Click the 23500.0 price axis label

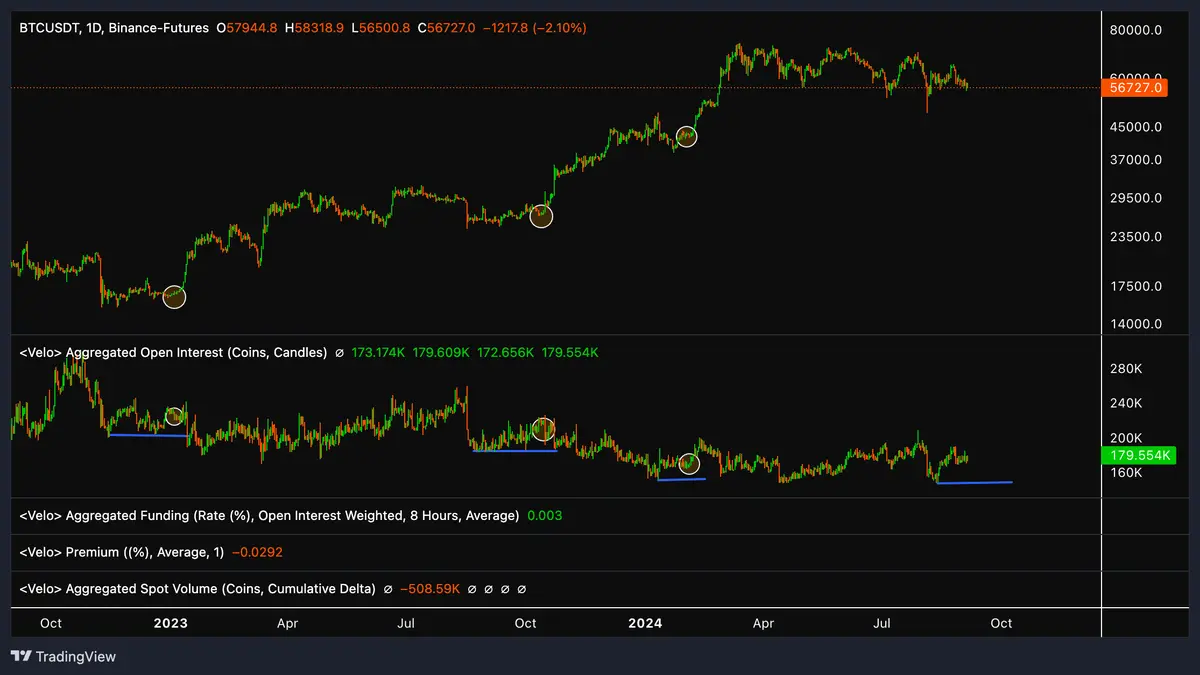point(1136,237)
